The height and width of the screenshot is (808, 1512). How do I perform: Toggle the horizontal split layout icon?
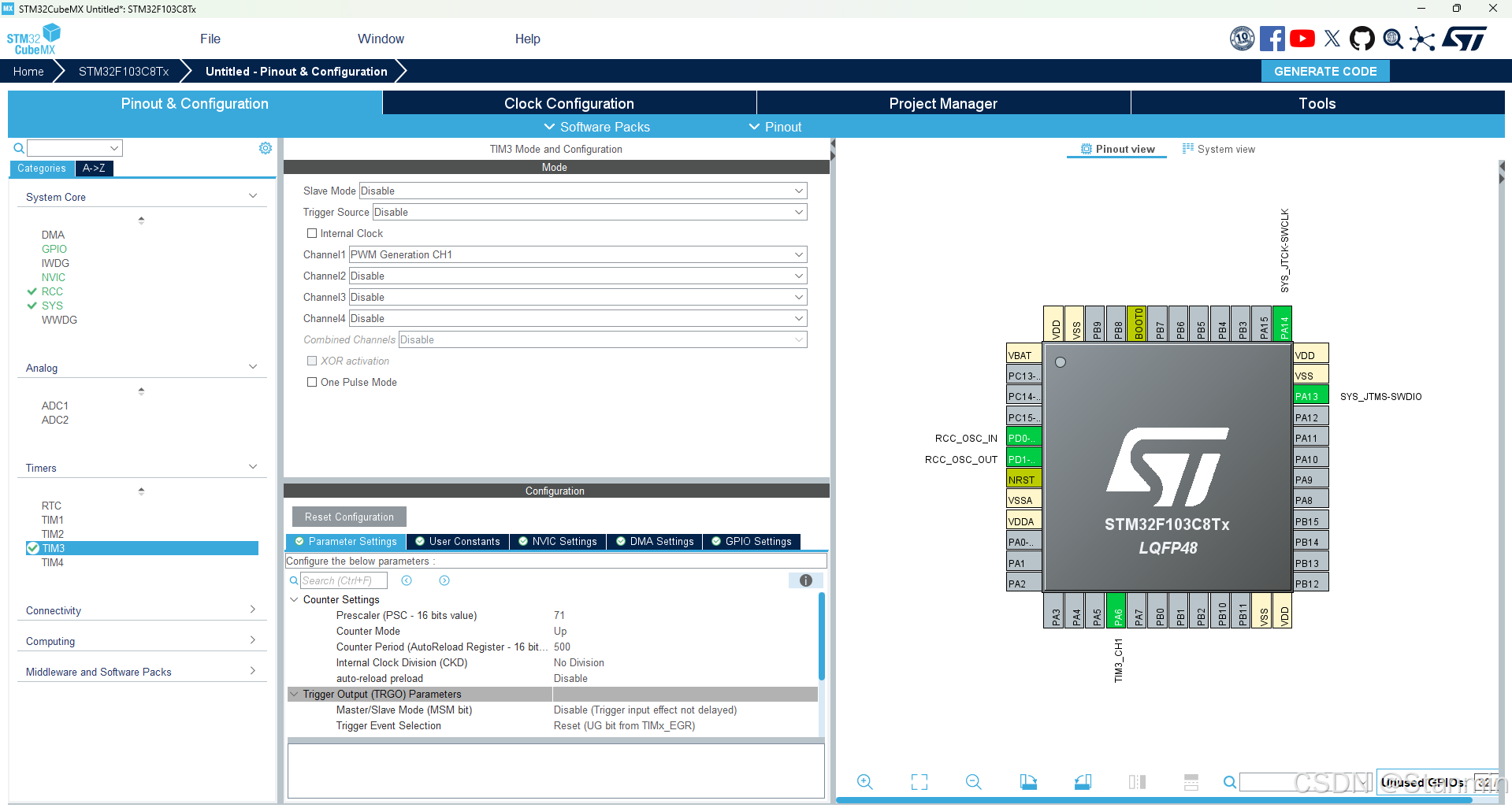click(1191, 782)
